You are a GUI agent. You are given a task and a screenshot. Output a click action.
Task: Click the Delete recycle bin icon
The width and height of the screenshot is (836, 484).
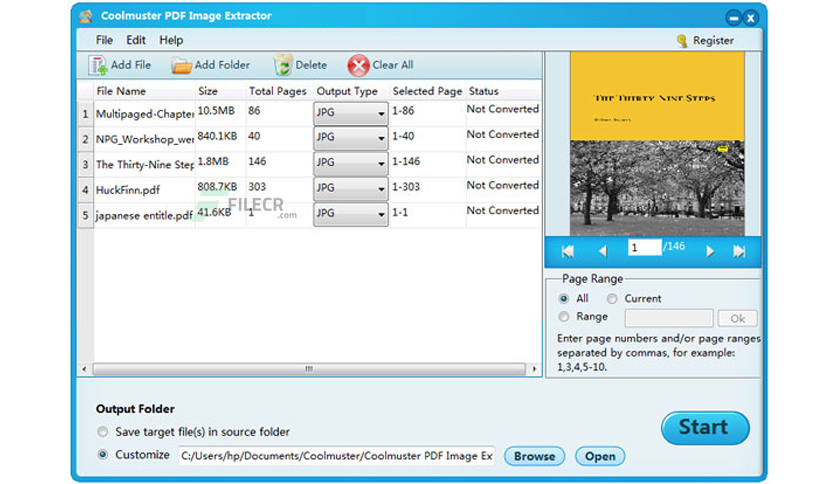(x=283, y=66)
